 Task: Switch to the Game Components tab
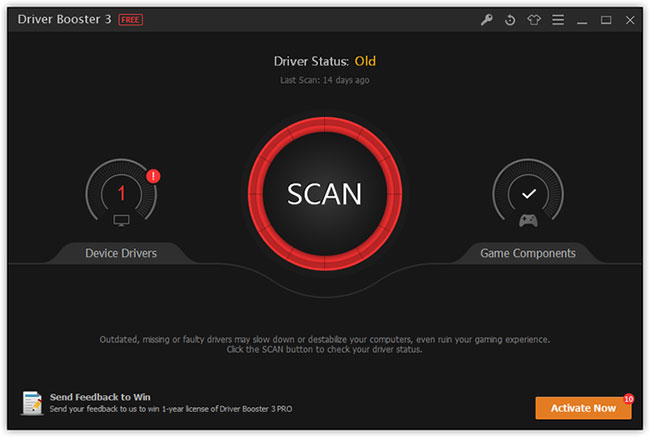tap(528, 253)
